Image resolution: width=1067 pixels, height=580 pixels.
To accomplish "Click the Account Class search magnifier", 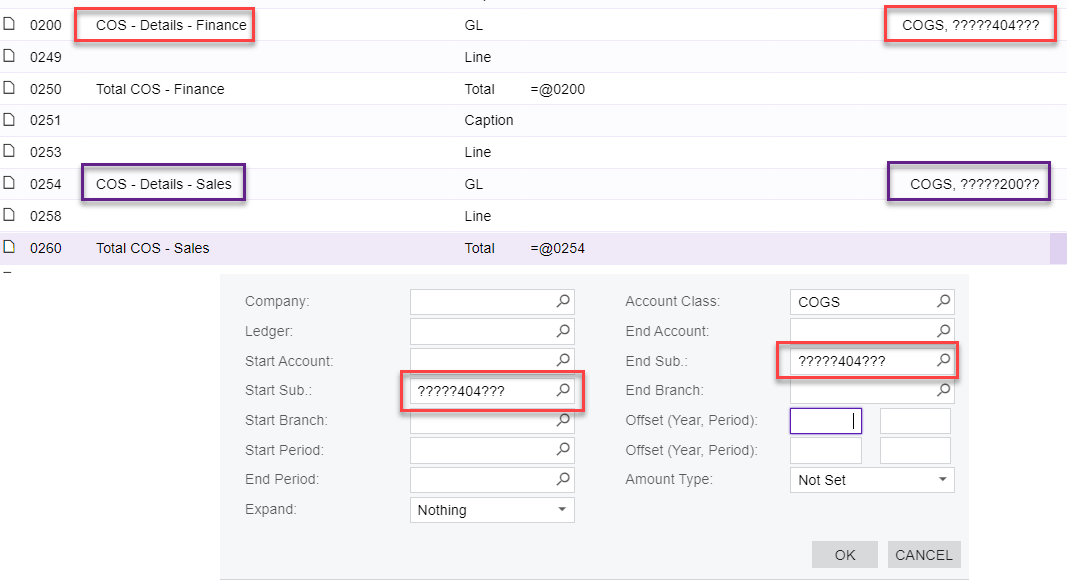I will (943, 301).
